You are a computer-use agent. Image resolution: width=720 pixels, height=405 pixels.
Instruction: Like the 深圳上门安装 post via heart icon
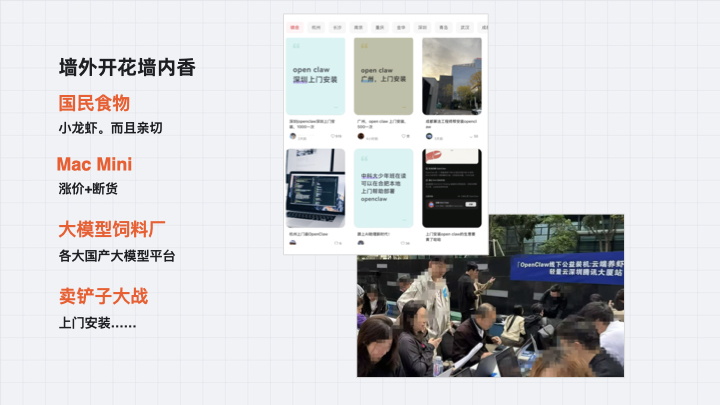tap(335, 136)
